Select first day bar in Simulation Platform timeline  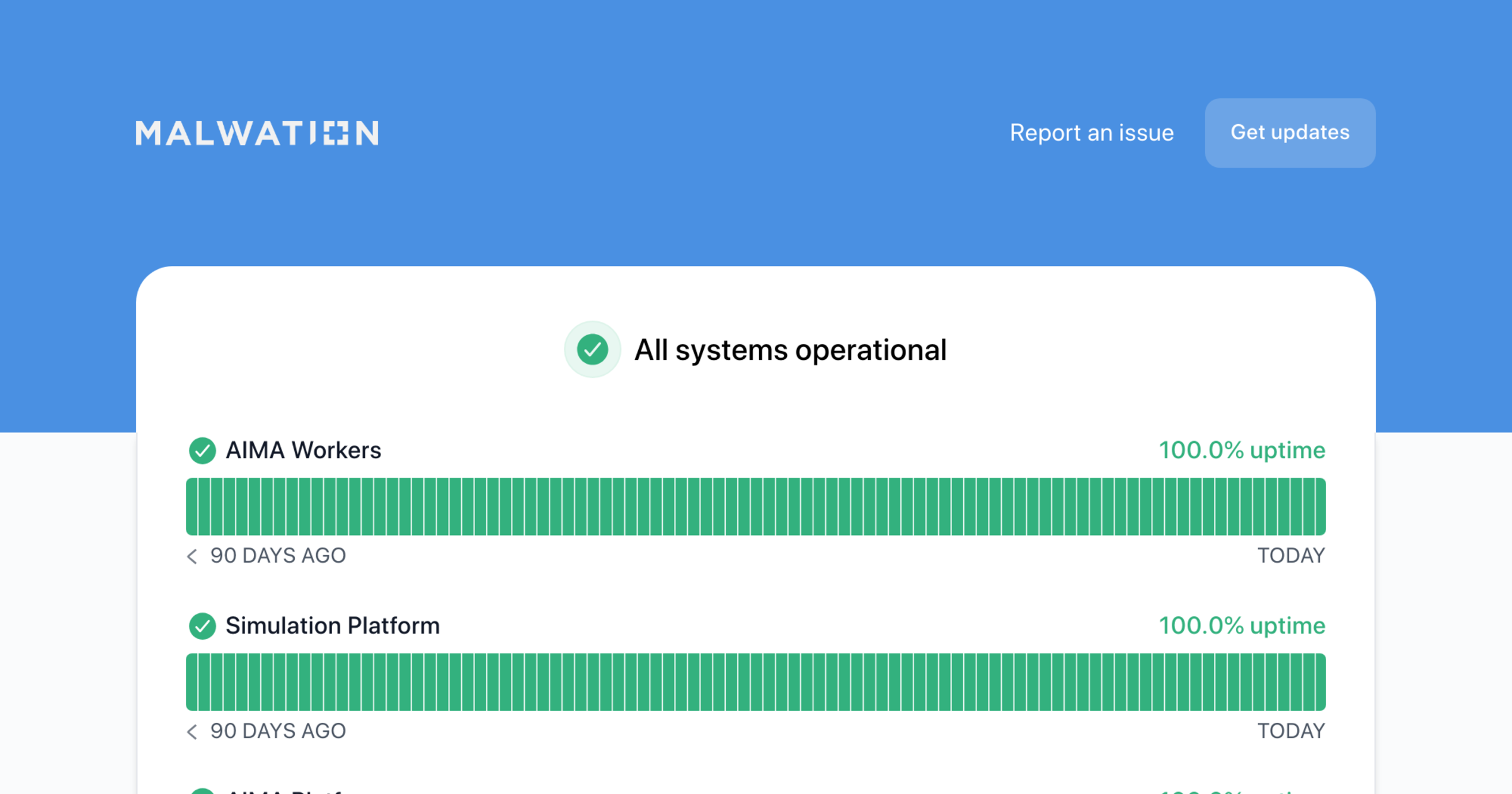(x=192, y=682)
